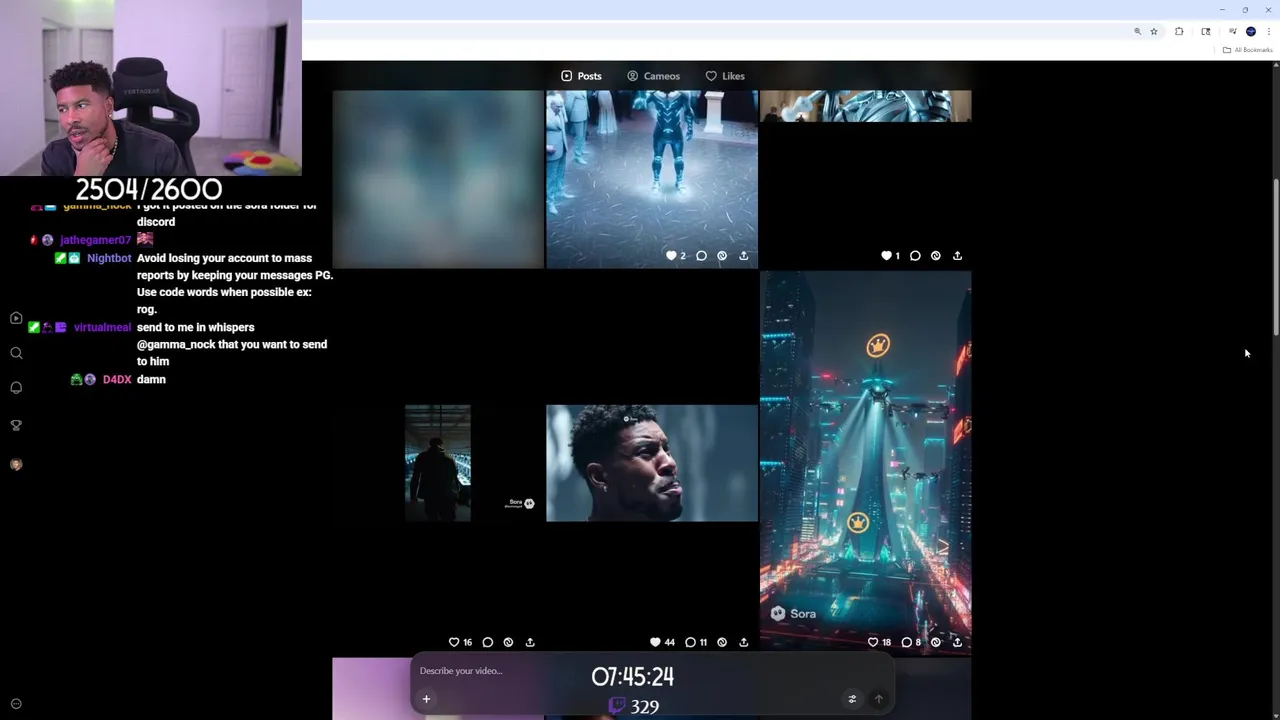Viewport: 1280px width, 720px height.
Task: Open the silver armor video thumbnail
Action: (865, 106)
